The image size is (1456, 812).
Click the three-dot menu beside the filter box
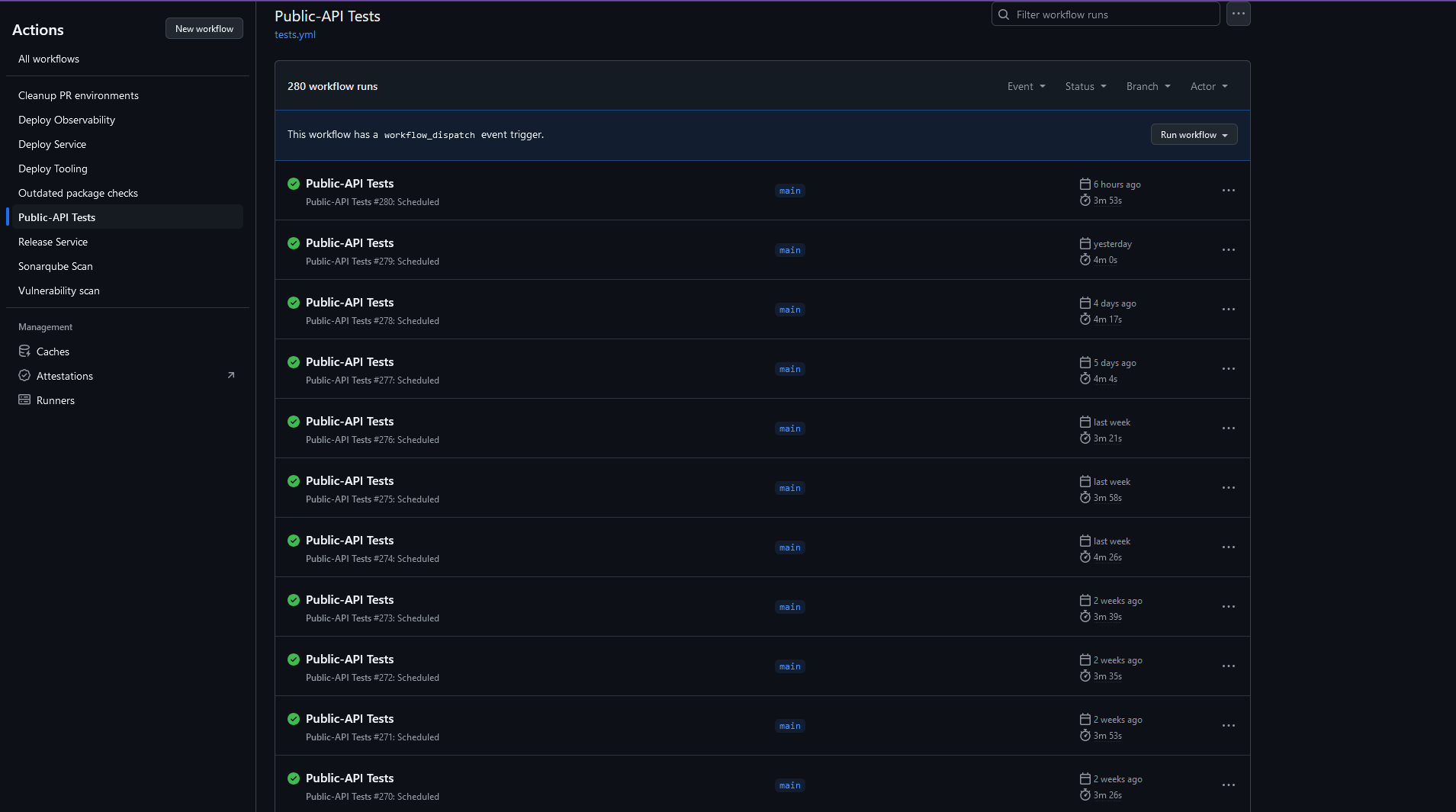click(x=1238, y=14)
